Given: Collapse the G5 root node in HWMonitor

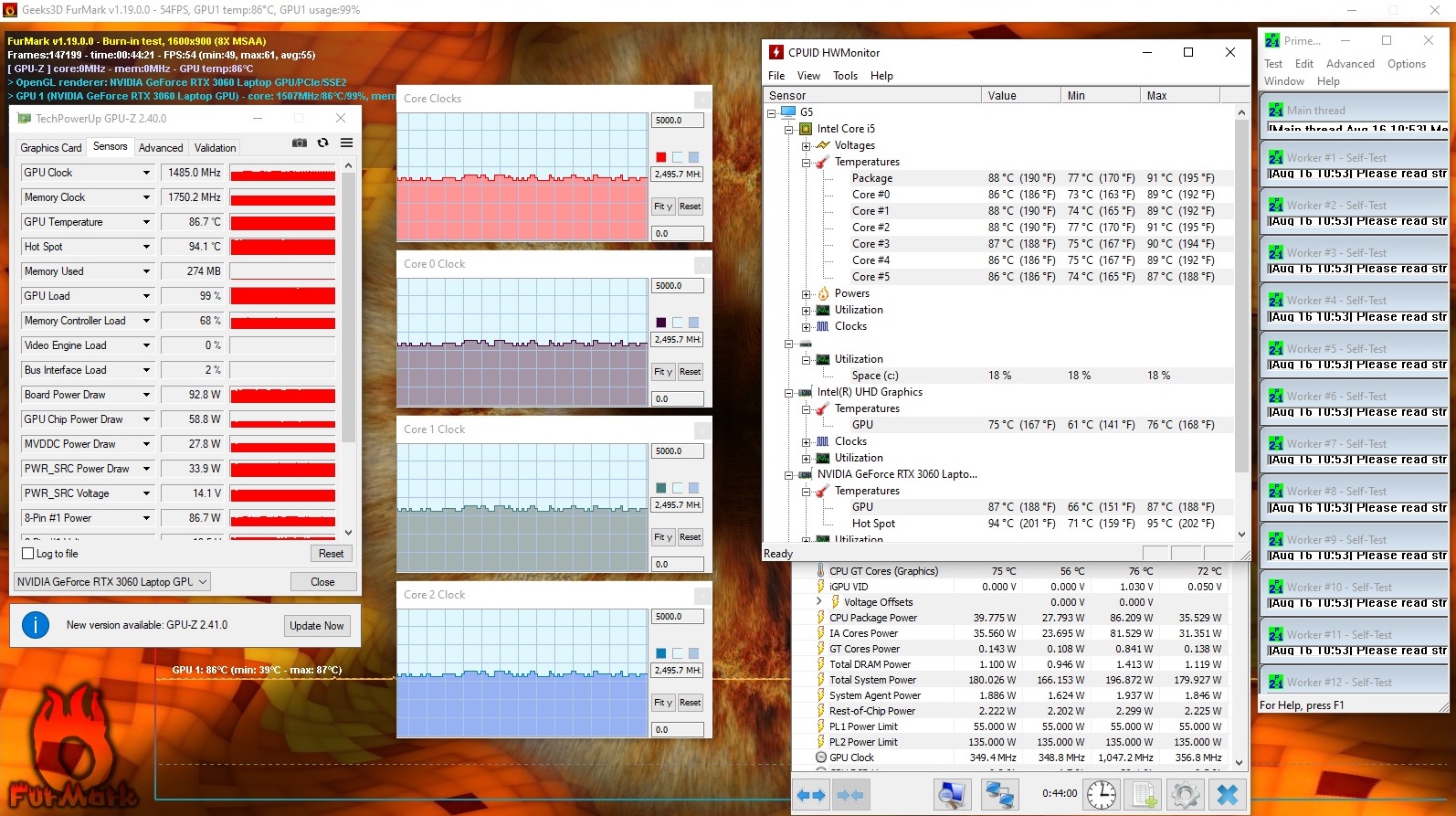Looking at the screenshot, I should (x=772, y=112).
